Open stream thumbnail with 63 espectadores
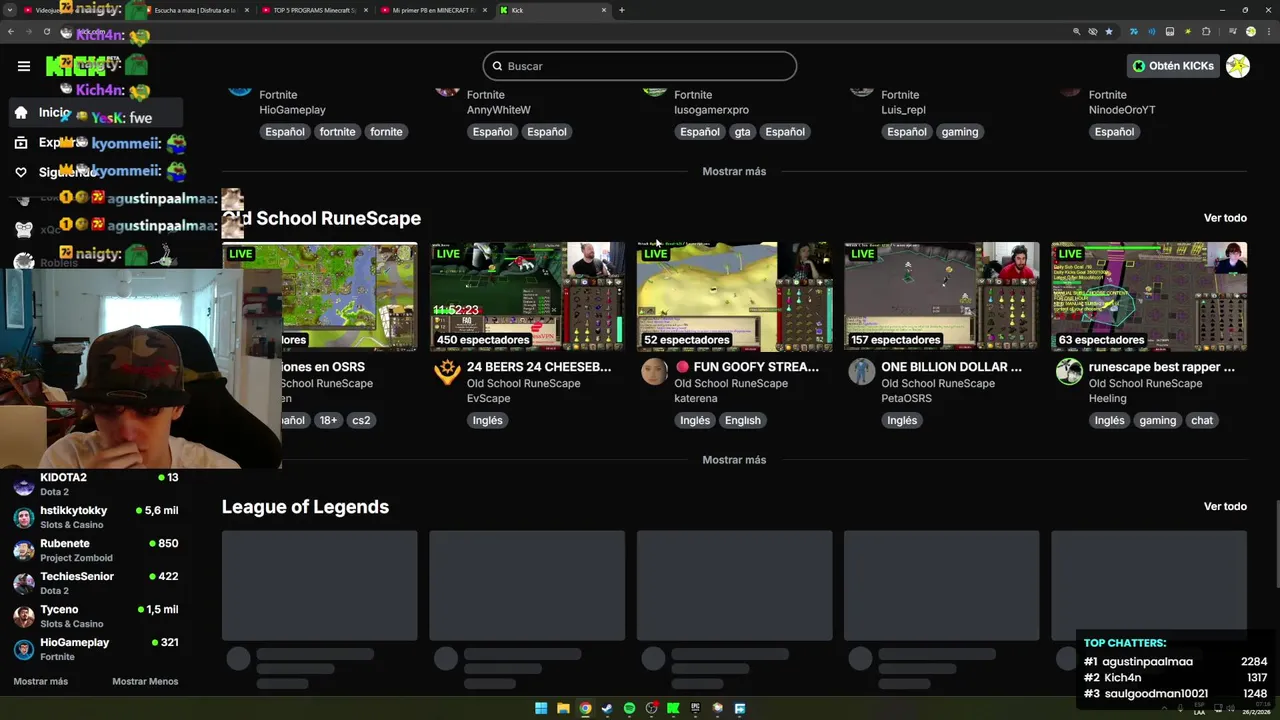 tap(1149, 296)
